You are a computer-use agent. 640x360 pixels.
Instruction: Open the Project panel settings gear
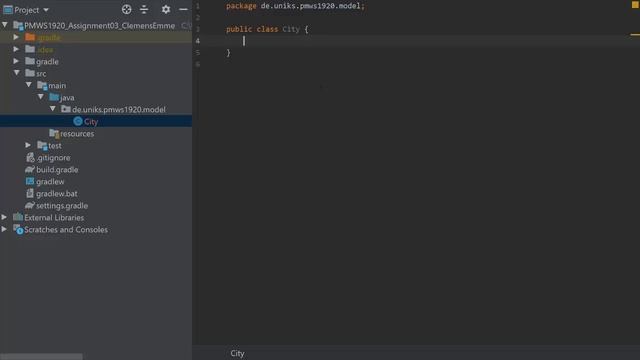coord(166,9)
